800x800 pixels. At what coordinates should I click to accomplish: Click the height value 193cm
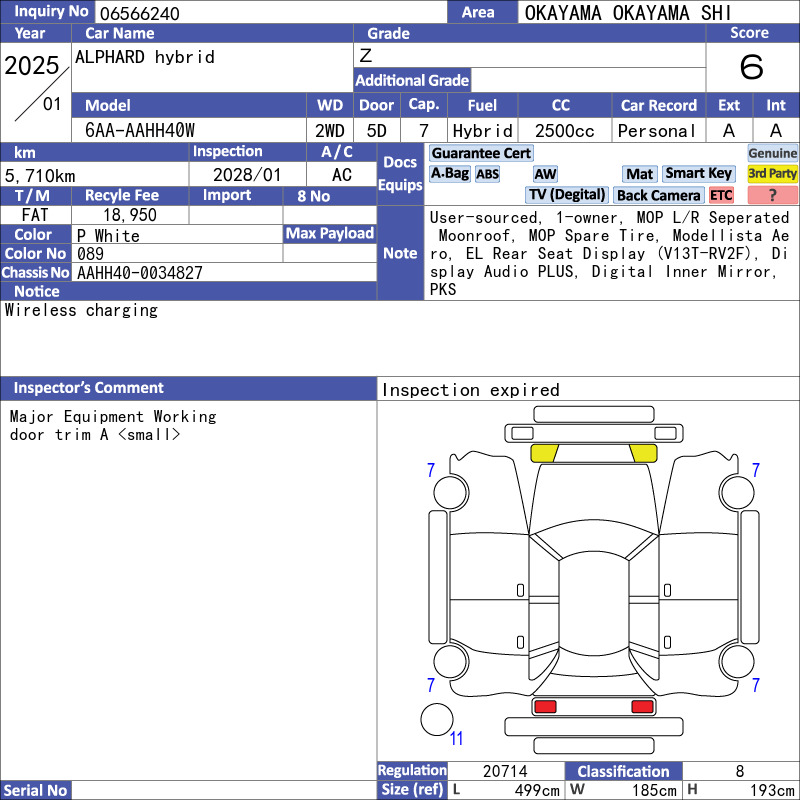(772, 790)
